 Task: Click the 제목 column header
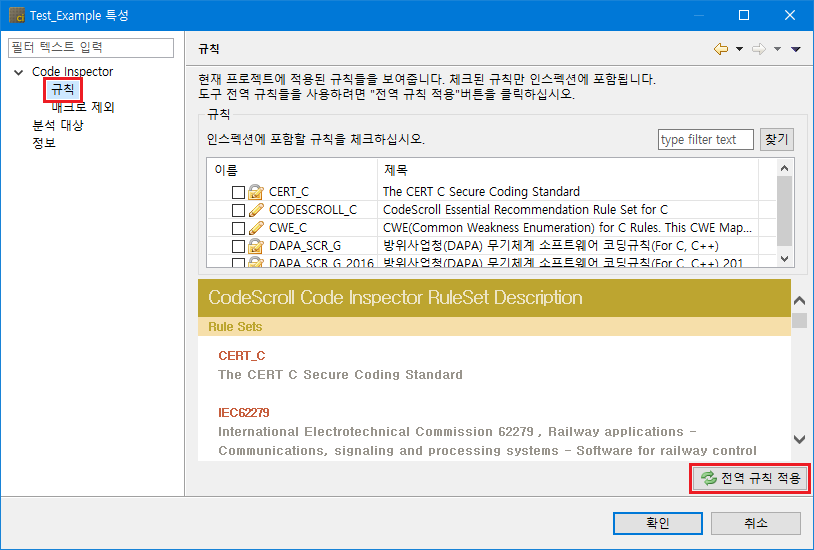[568, 170]
